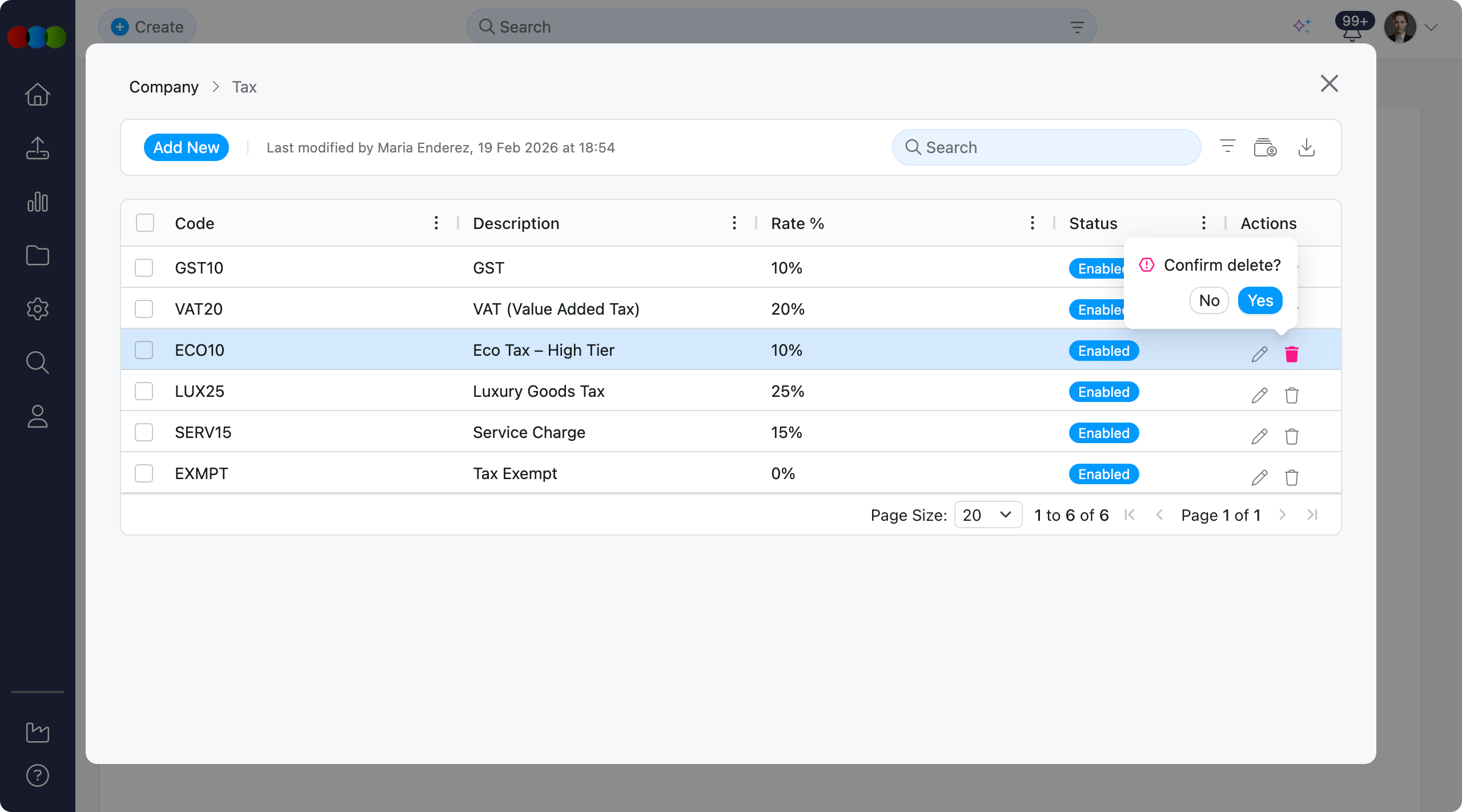Select the VAT20 row checkbox

click(x=144, y=309)
